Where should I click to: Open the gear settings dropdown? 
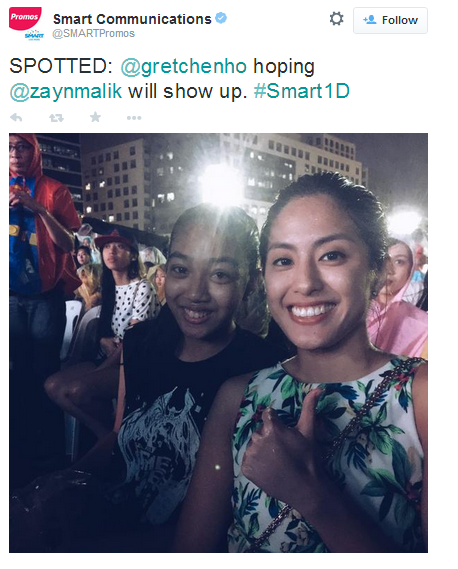tap(336, 19)
